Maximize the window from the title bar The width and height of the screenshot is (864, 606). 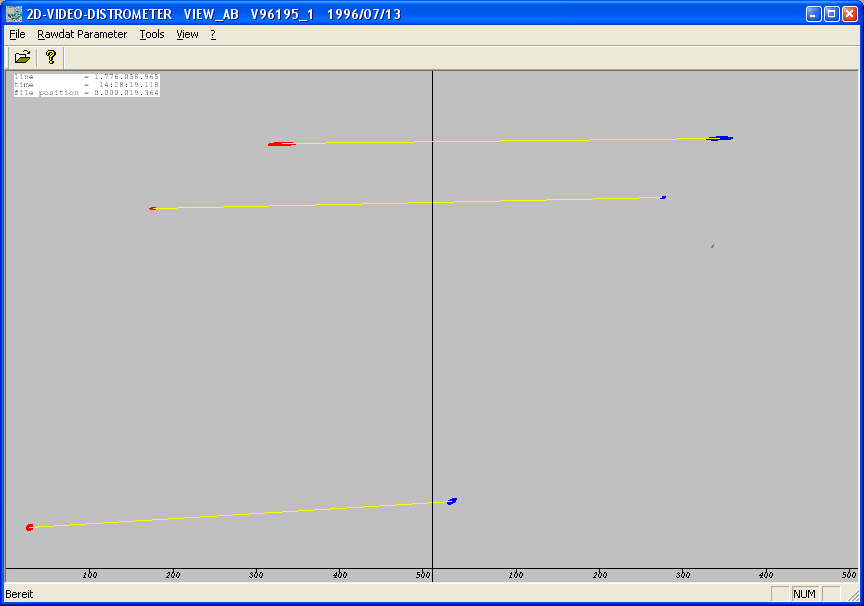point(832,14)
